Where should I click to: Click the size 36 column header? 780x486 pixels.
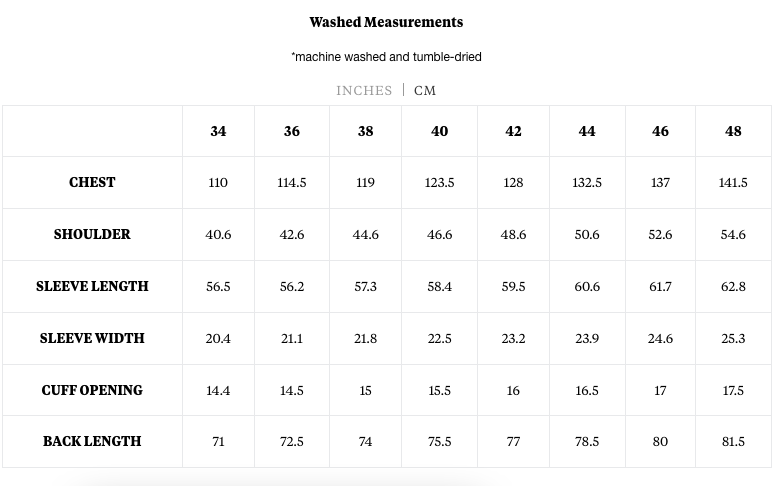292,131
